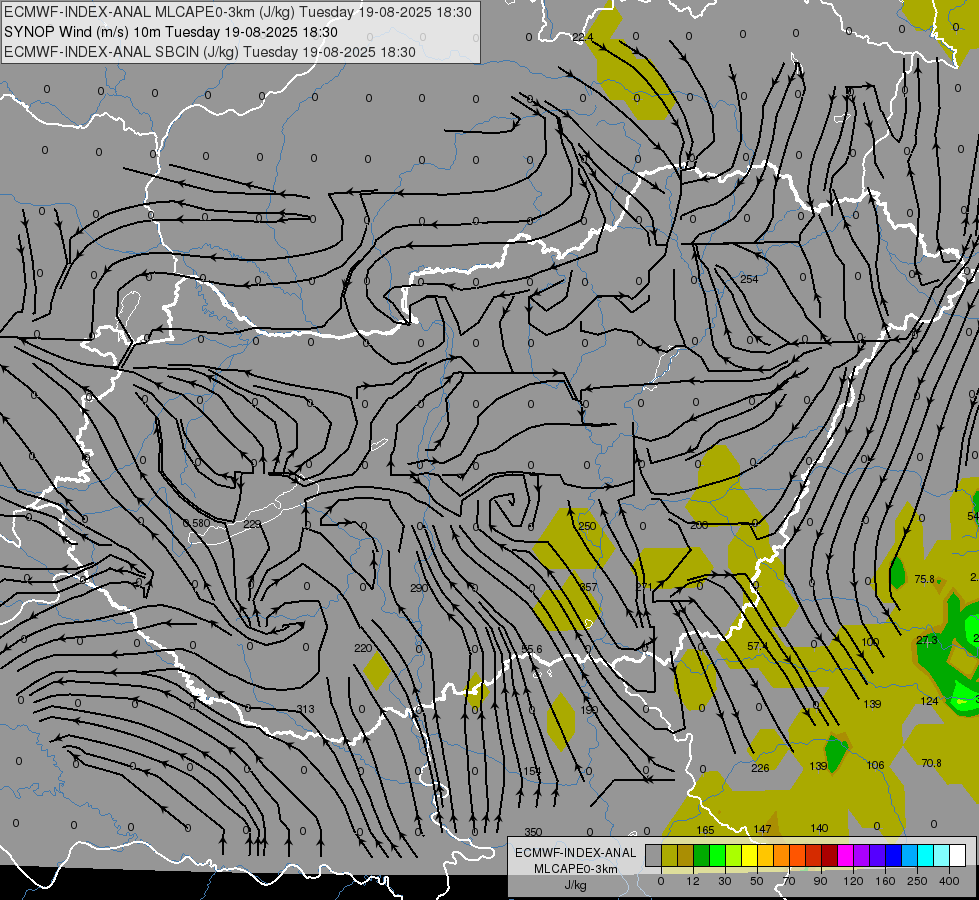Click the legend tick value '90'
The height and width of the screenshot is (900, 979).
tap(820, 881)
